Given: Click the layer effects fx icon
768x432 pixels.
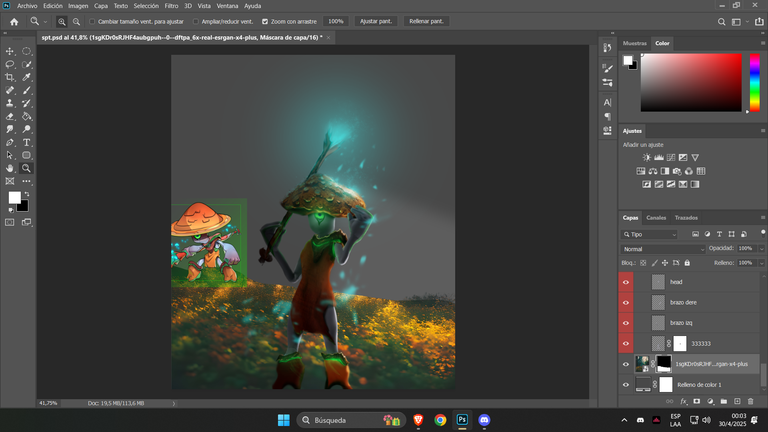Looking at the screenshot, I should (x=684, y=401).
